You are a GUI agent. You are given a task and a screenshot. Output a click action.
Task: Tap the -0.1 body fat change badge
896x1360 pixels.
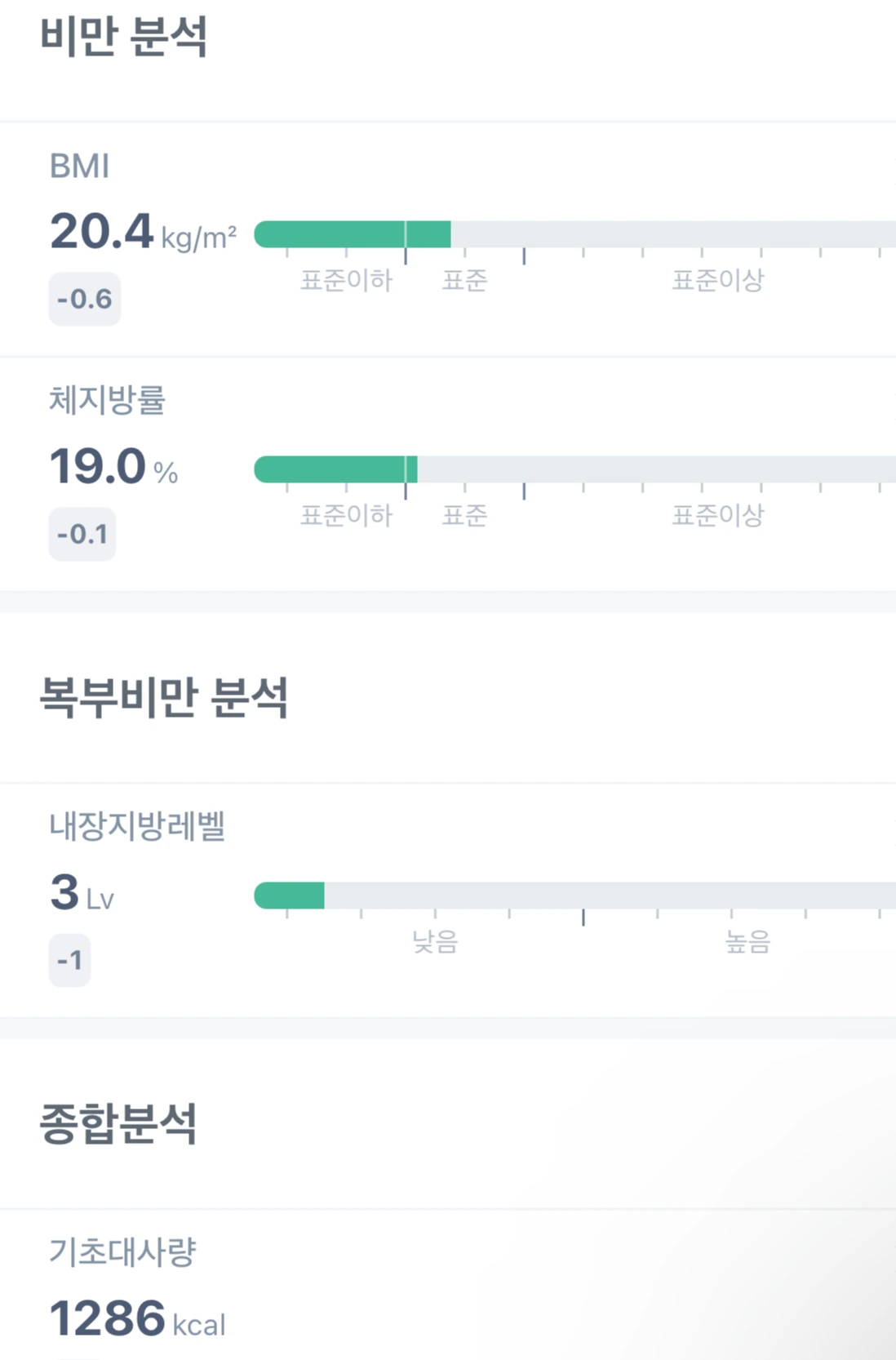82,534
